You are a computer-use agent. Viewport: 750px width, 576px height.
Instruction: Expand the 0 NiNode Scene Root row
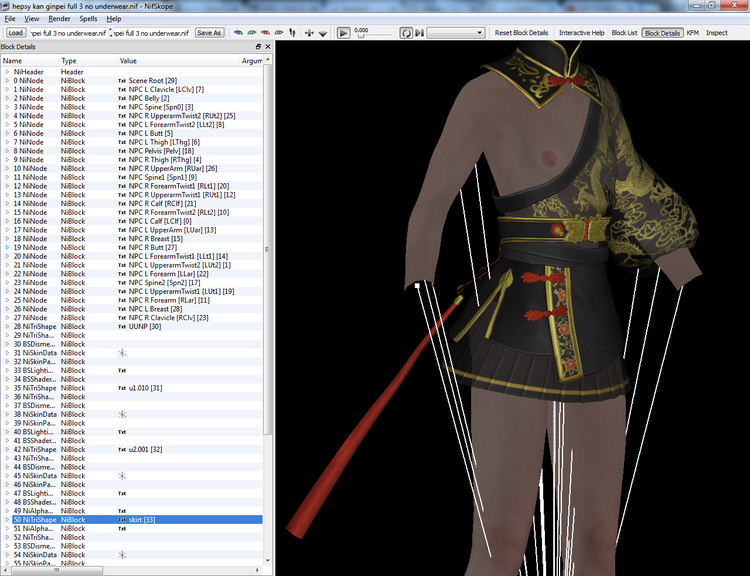point(7,80)
